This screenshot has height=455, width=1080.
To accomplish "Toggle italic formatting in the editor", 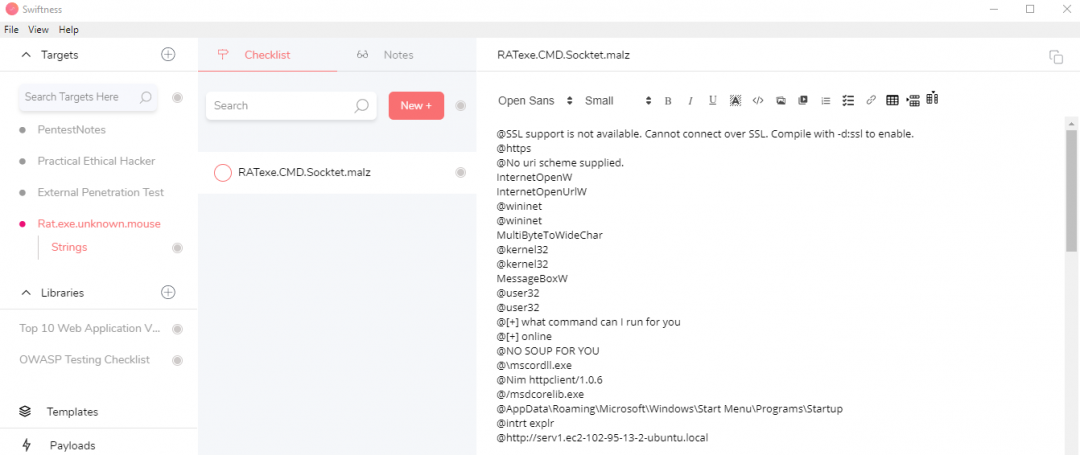I will point(689,100).
